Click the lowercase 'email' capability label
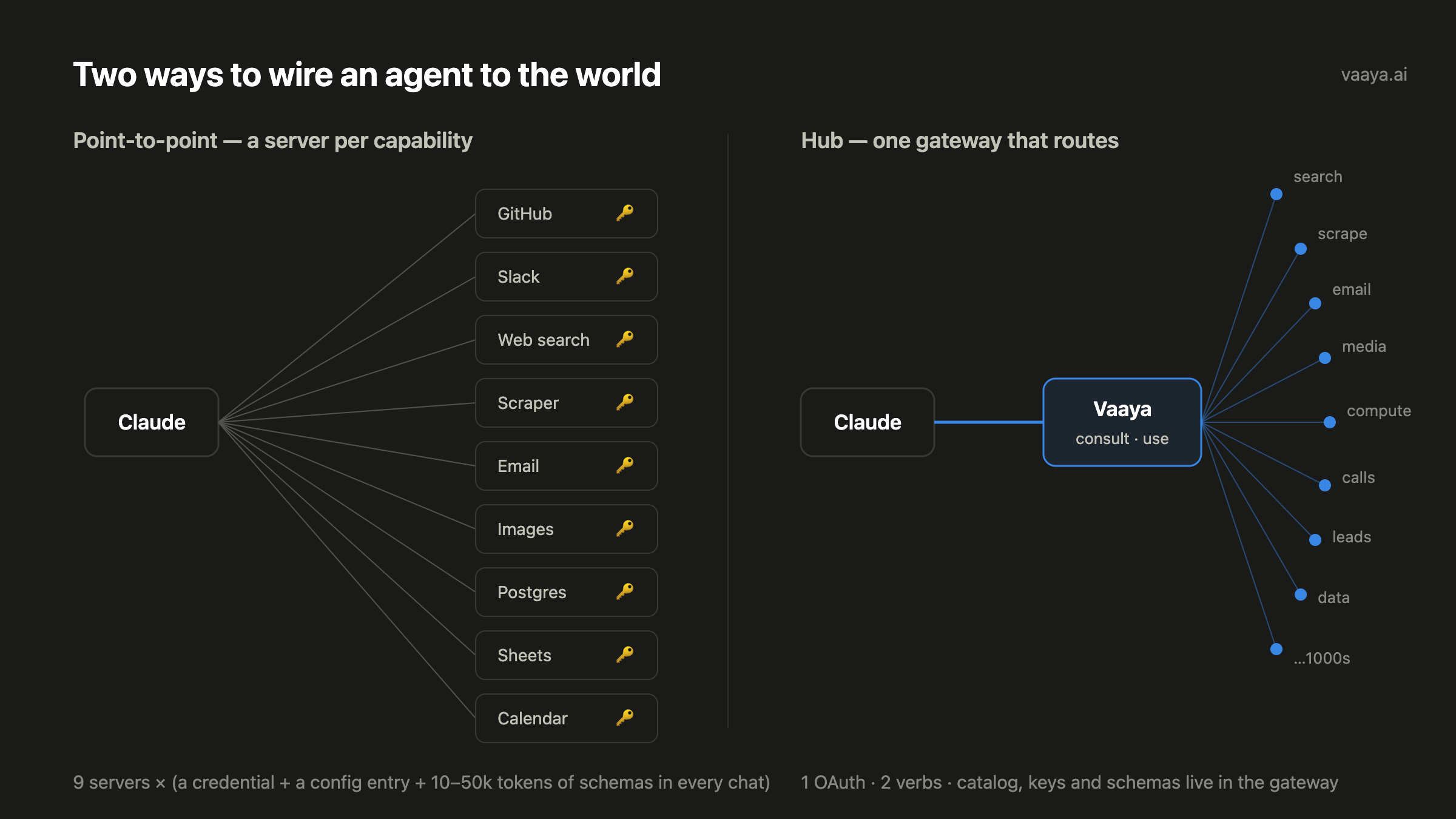Image resolution: width=1456 pixels, height=819 pixels. click(x=1351, y=289)
